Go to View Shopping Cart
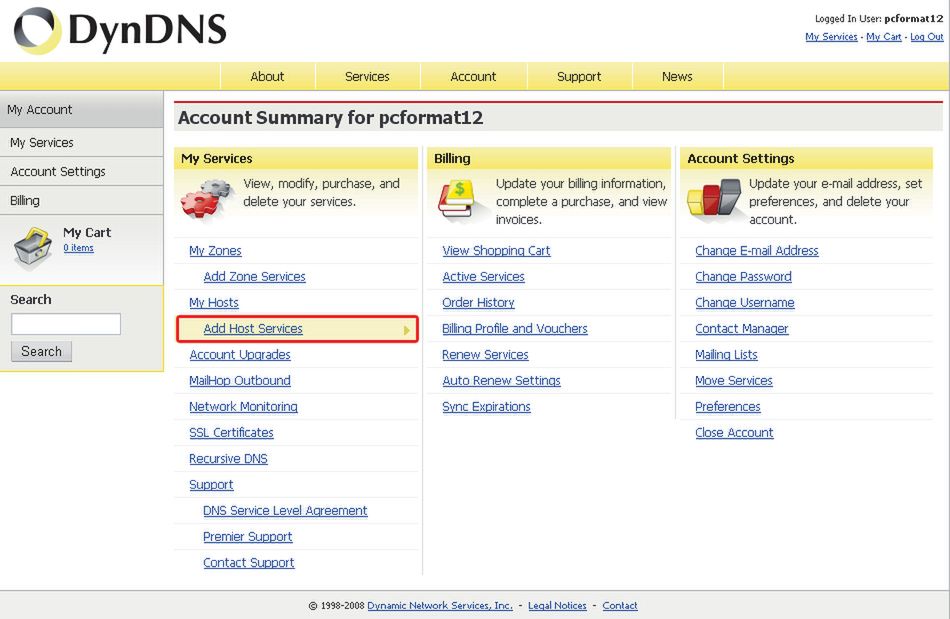Screen dimensions: 950x619 [x=496, y=251]
